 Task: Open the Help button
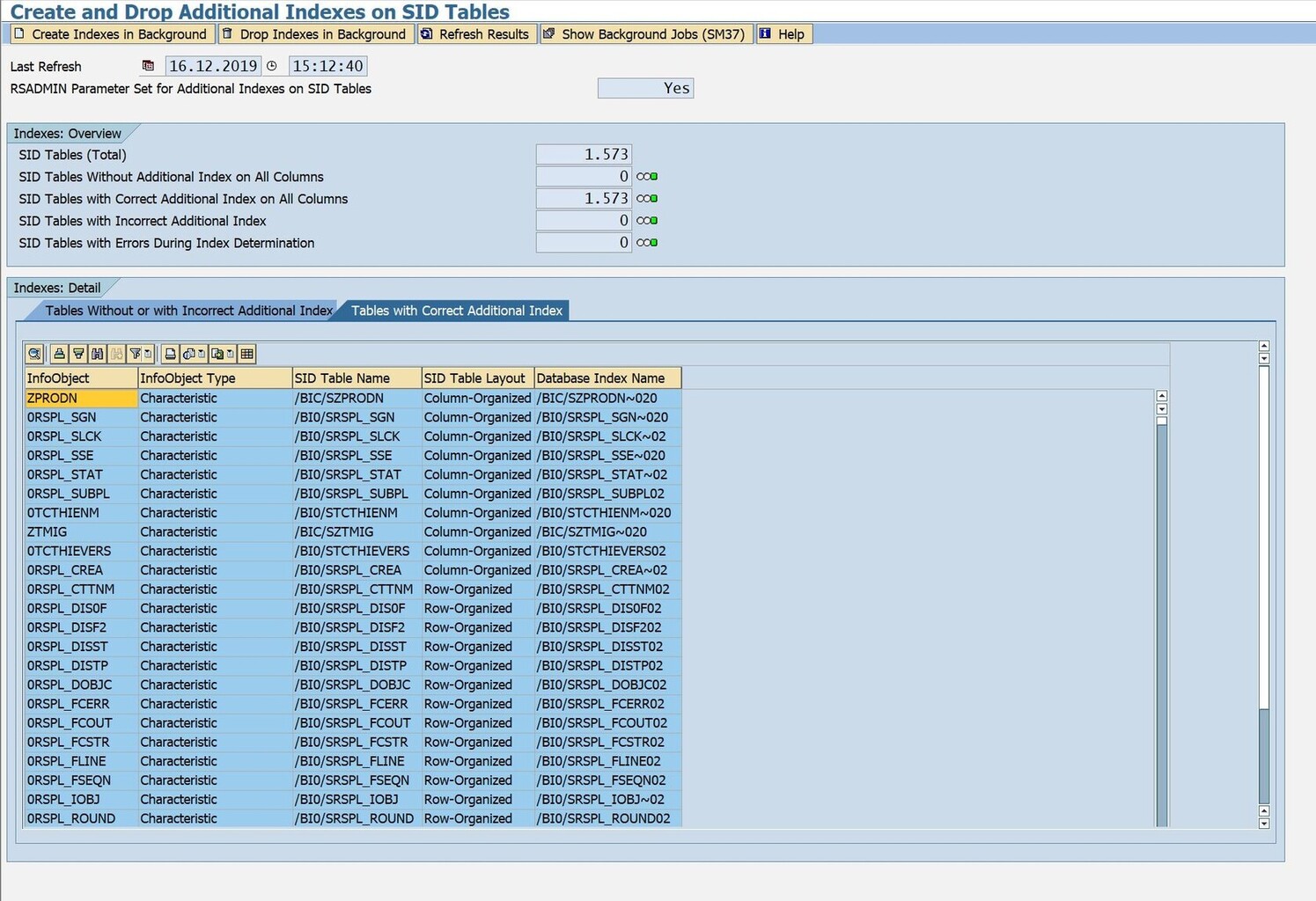(783, 34)
